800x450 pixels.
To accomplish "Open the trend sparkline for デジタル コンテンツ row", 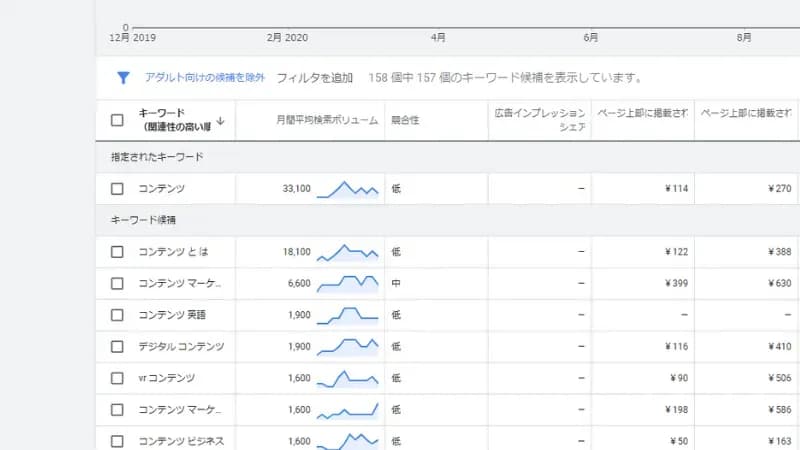I will pyautogui.click(x=347, y=347).
